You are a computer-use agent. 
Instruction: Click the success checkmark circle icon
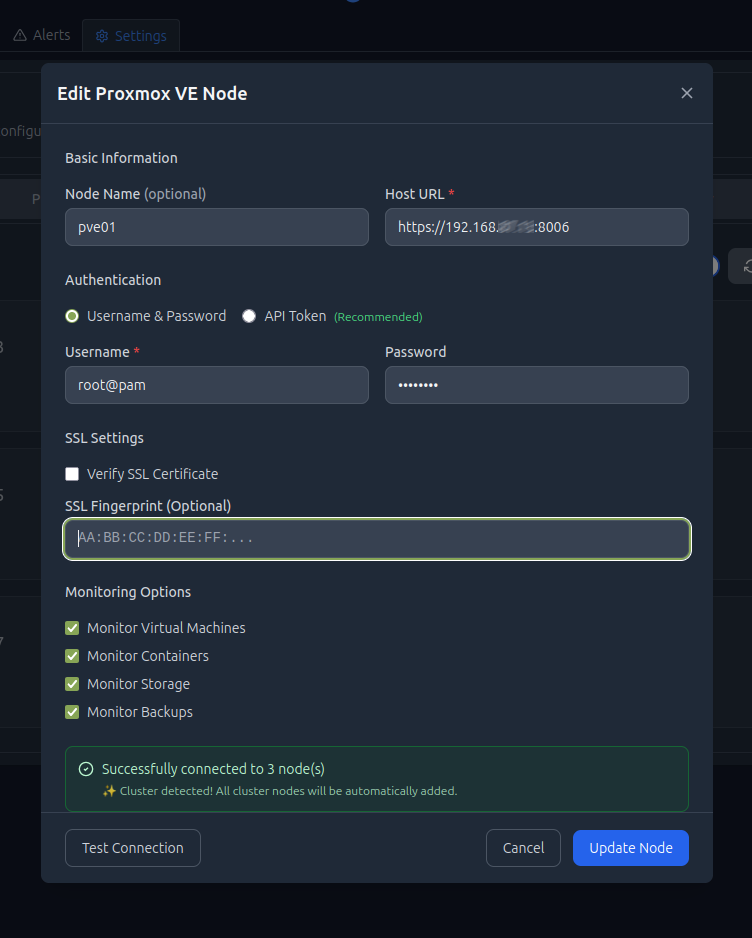(x=86, y=769)
